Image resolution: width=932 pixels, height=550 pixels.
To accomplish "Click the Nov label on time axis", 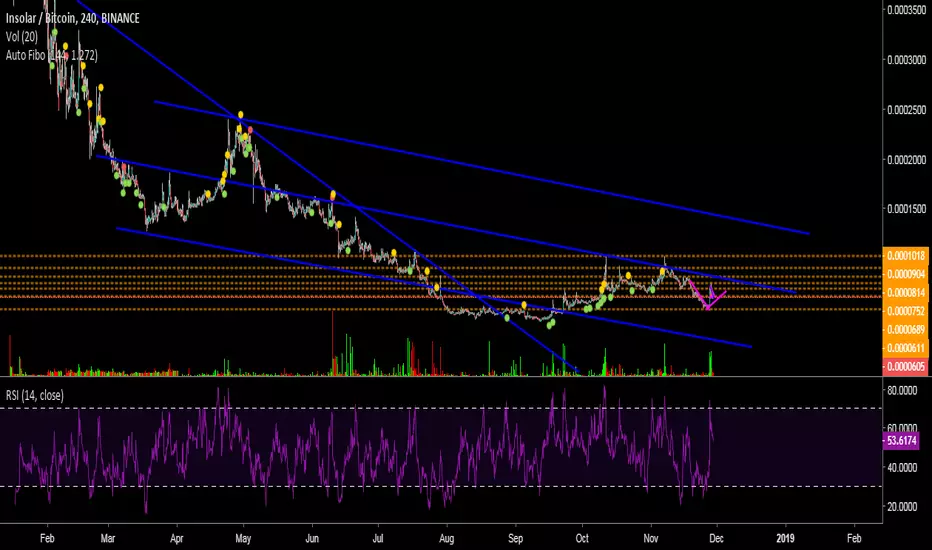I will (x=651, y=538).
